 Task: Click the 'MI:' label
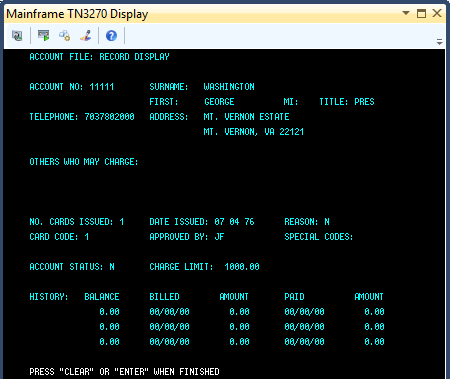[291, 102]
